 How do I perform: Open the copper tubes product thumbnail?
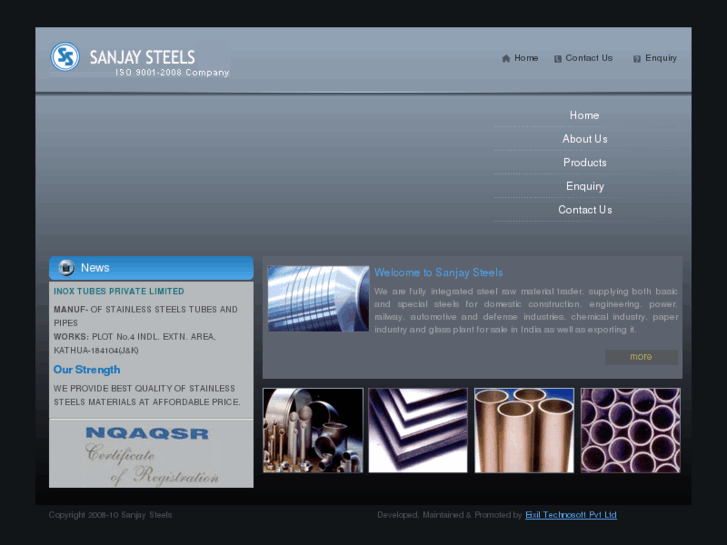pos(524,430)
